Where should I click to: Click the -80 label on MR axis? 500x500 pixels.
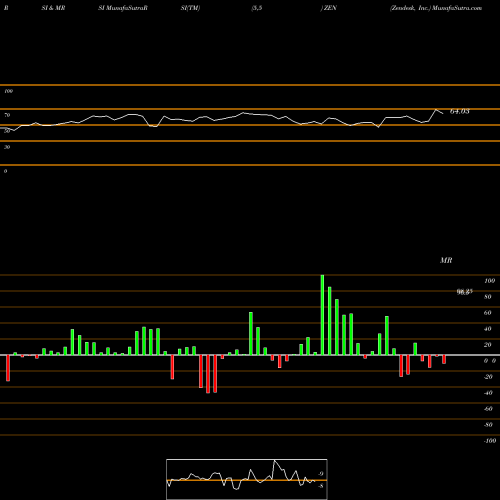[488, 425]
